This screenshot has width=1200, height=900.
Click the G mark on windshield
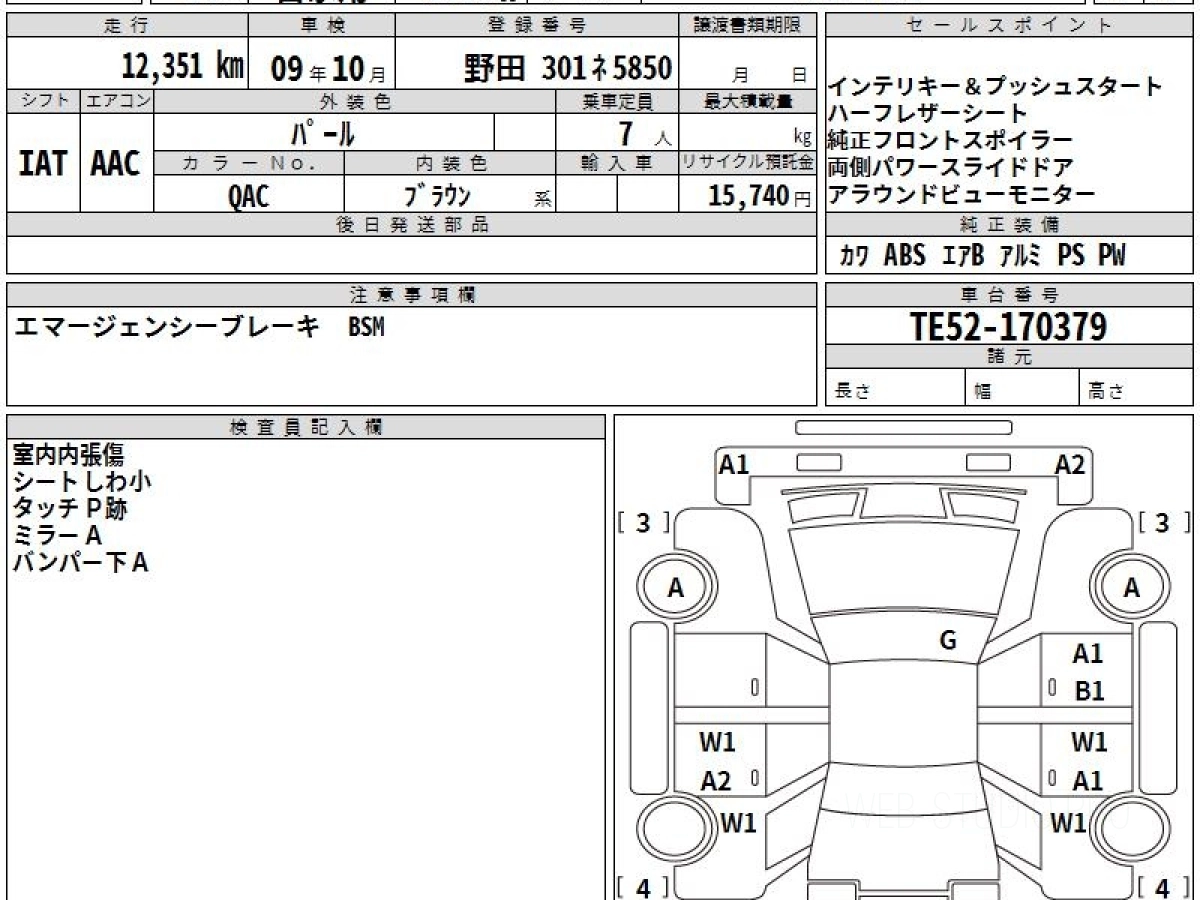(948, 641)
